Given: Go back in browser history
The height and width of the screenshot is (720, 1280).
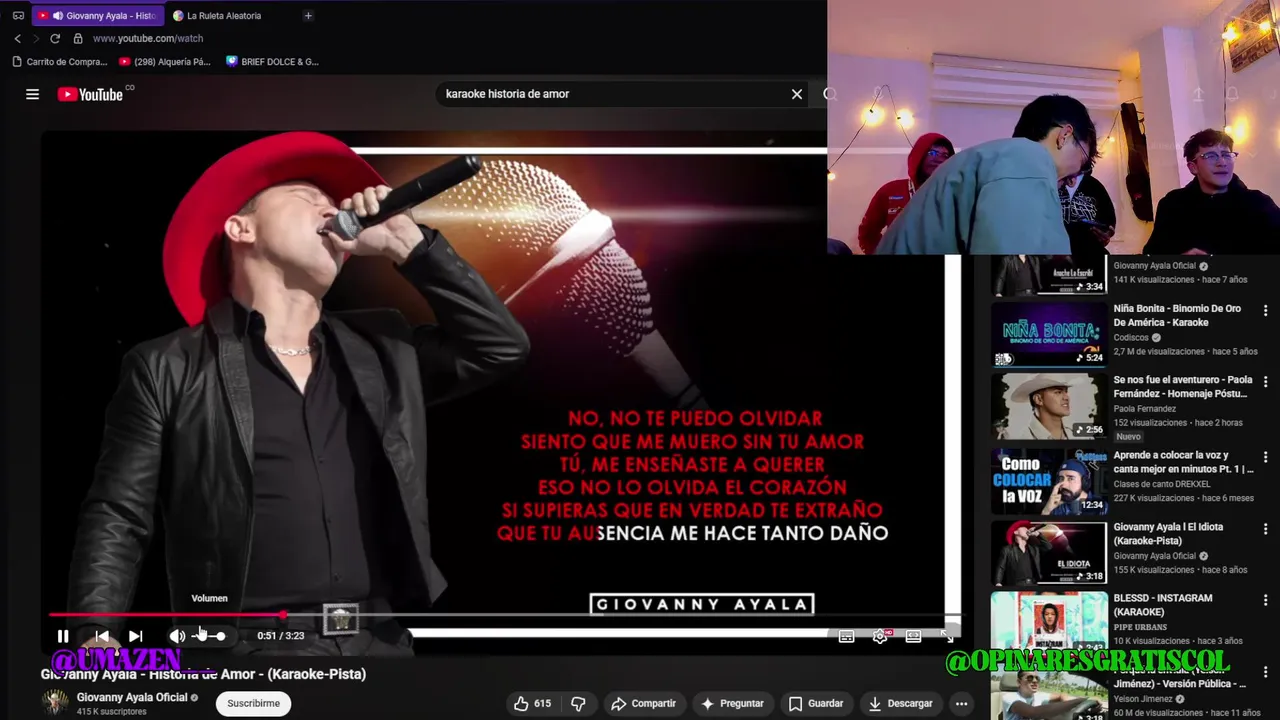Looking at the screenshot, I should [x=17, y=38].
